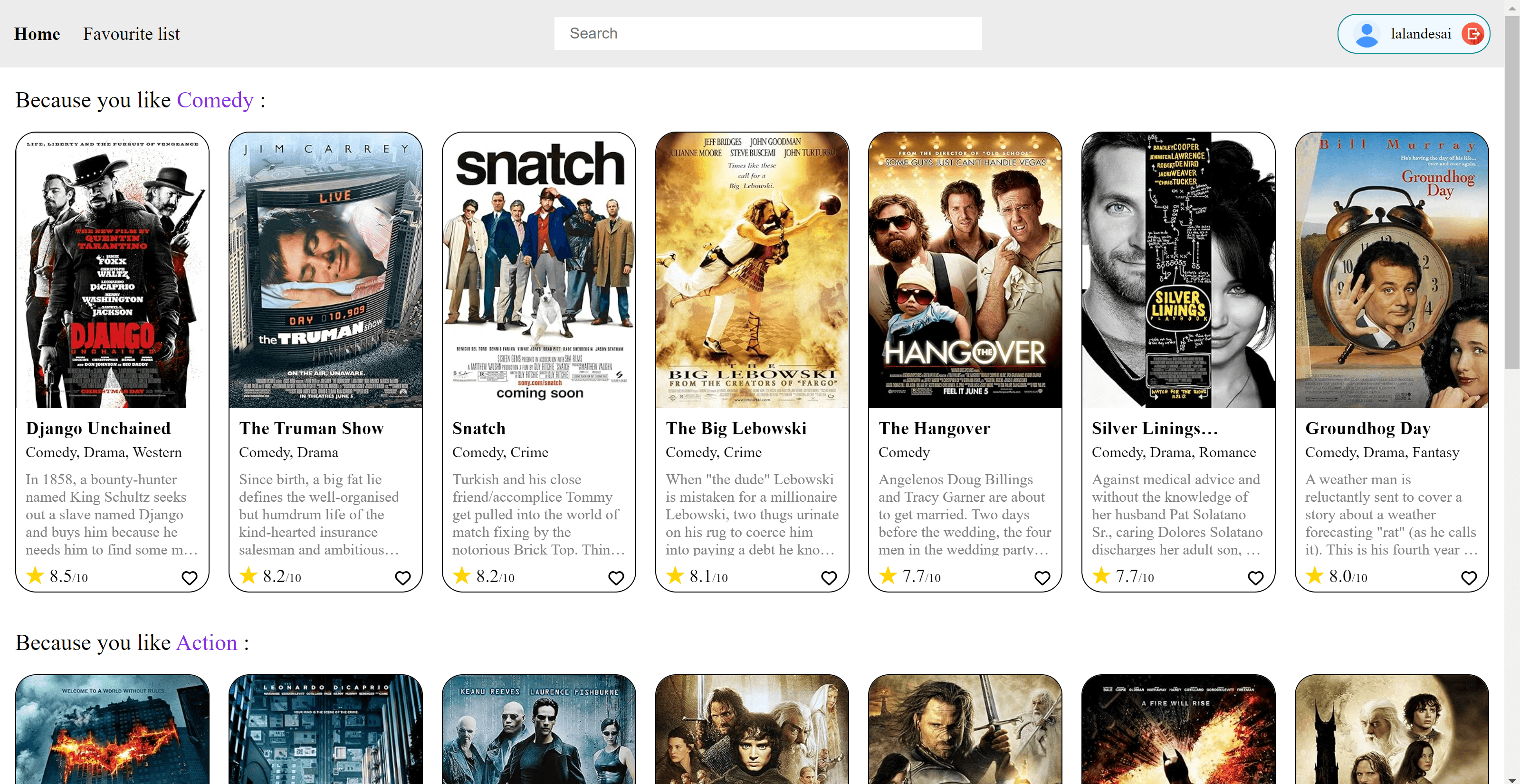Image resolution: width=1520 pixels, height=784 pixels.
Task: Click the Comedy genre link
Action: coord(215,100)
